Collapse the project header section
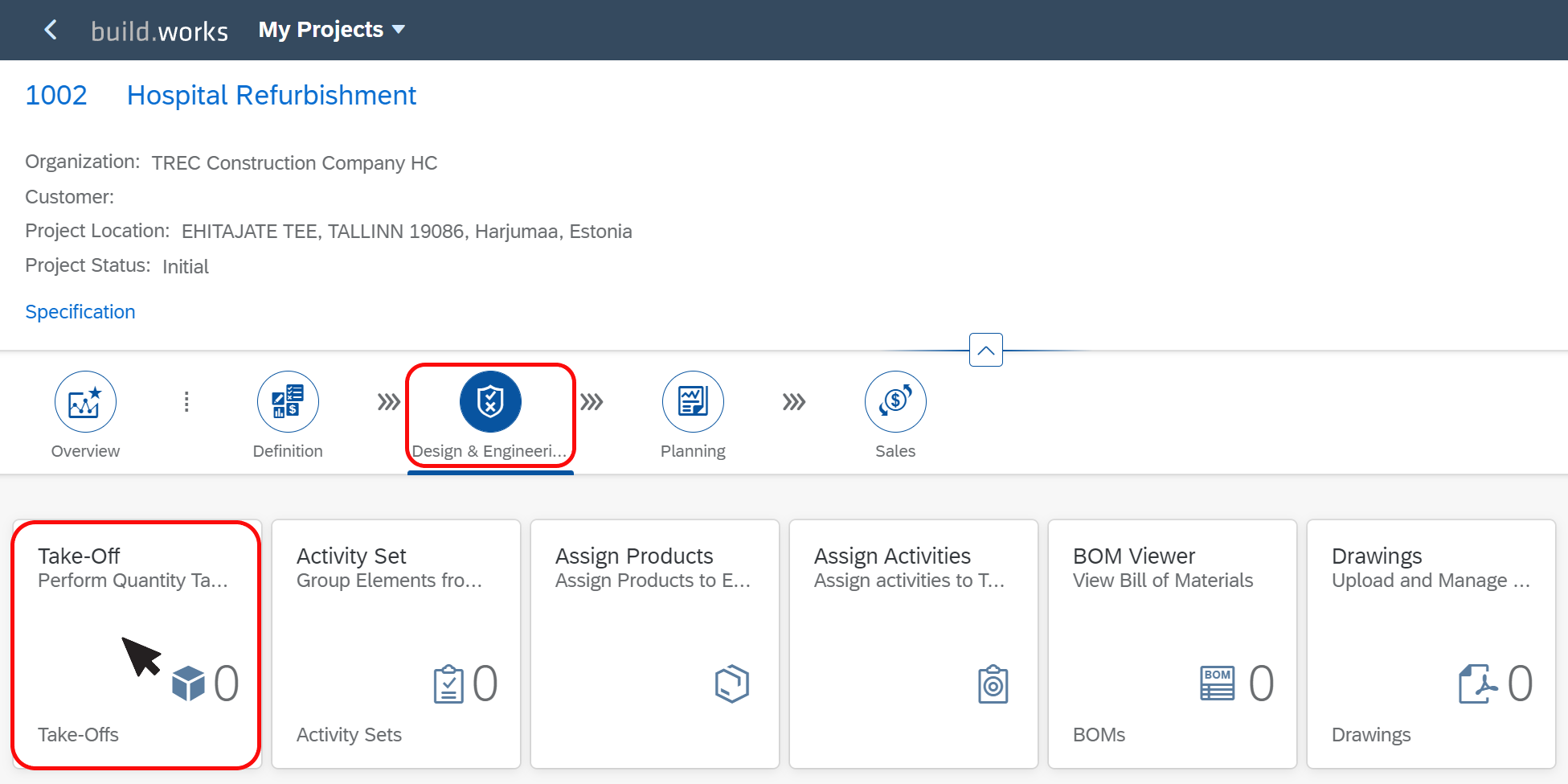Image resolution: width=1568 pixels, height=784 pixels. [x=986, y=350]
